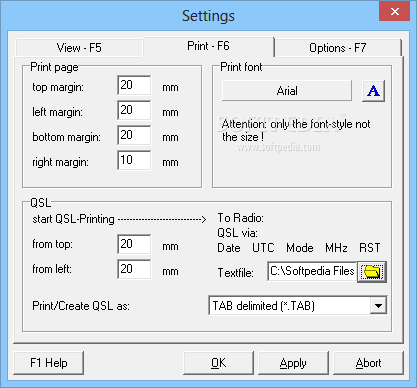Click the 'start QSL-Printing' text
Image resolution: width=417 pixels, height=388 pixels.
73,219
